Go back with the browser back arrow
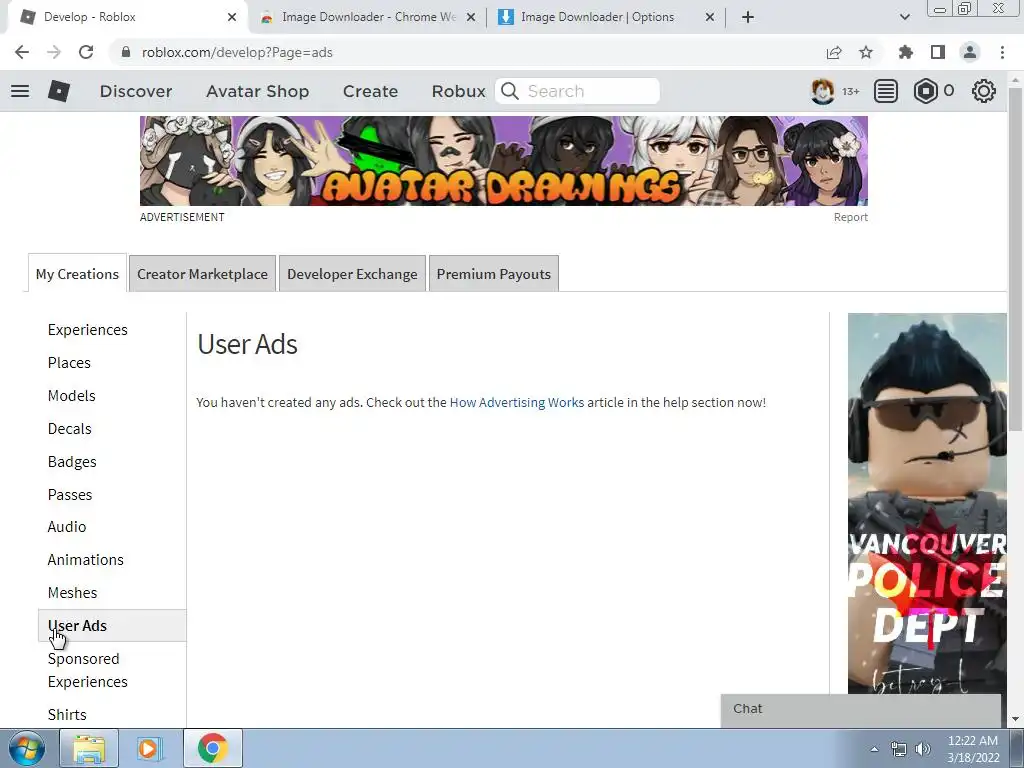 tap(22, 52)
